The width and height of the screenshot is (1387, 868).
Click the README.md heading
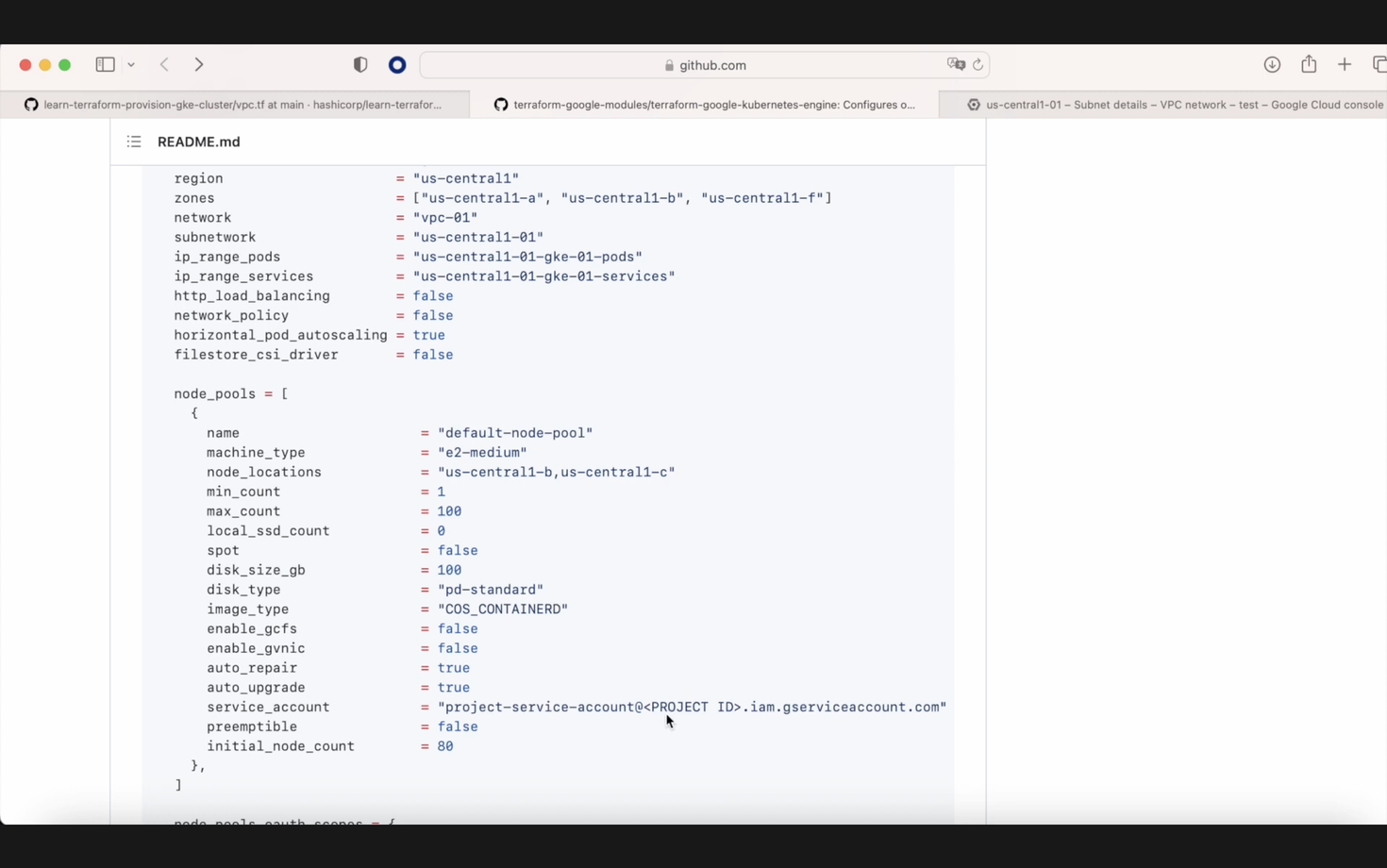tap(199, 142)
